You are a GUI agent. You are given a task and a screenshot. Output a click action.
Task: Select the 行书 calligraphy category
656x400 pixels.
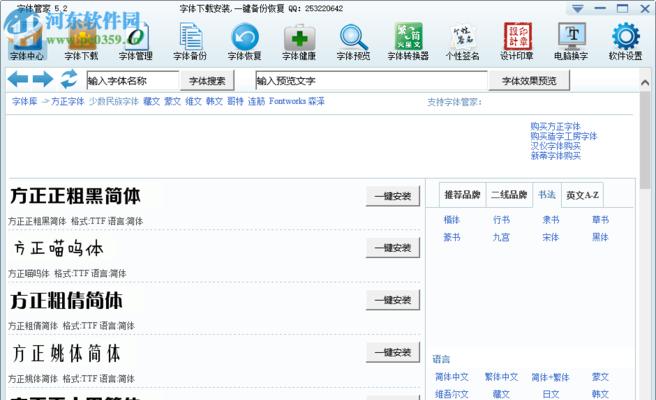point(501,220)
